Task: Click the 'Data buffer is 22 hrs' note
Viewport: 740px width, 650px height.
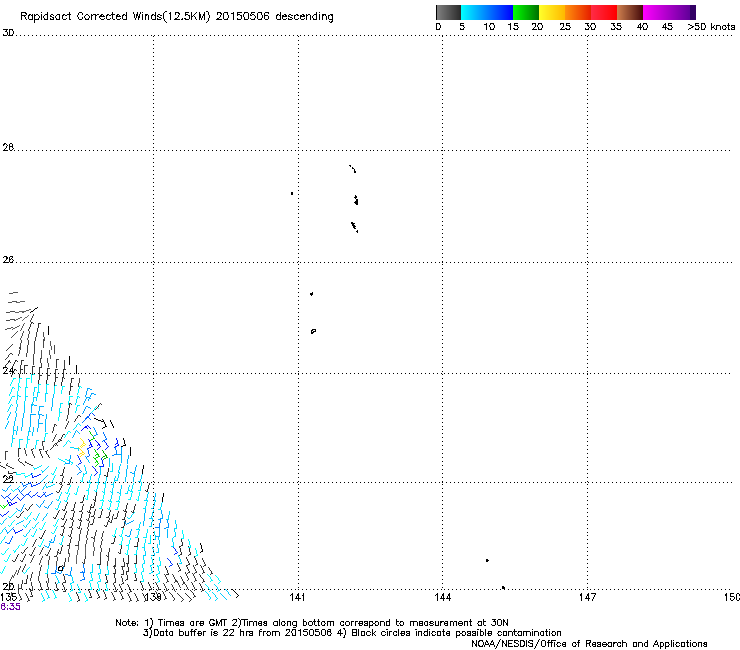Action: tap(352, 633)
